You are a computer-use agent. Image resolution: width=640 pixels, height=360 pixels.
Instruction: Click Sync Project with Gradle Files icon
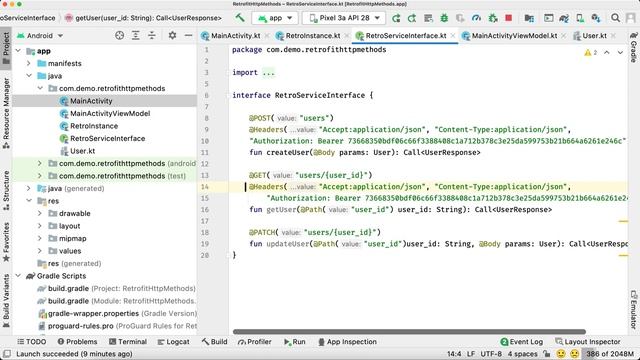(564, 18)
